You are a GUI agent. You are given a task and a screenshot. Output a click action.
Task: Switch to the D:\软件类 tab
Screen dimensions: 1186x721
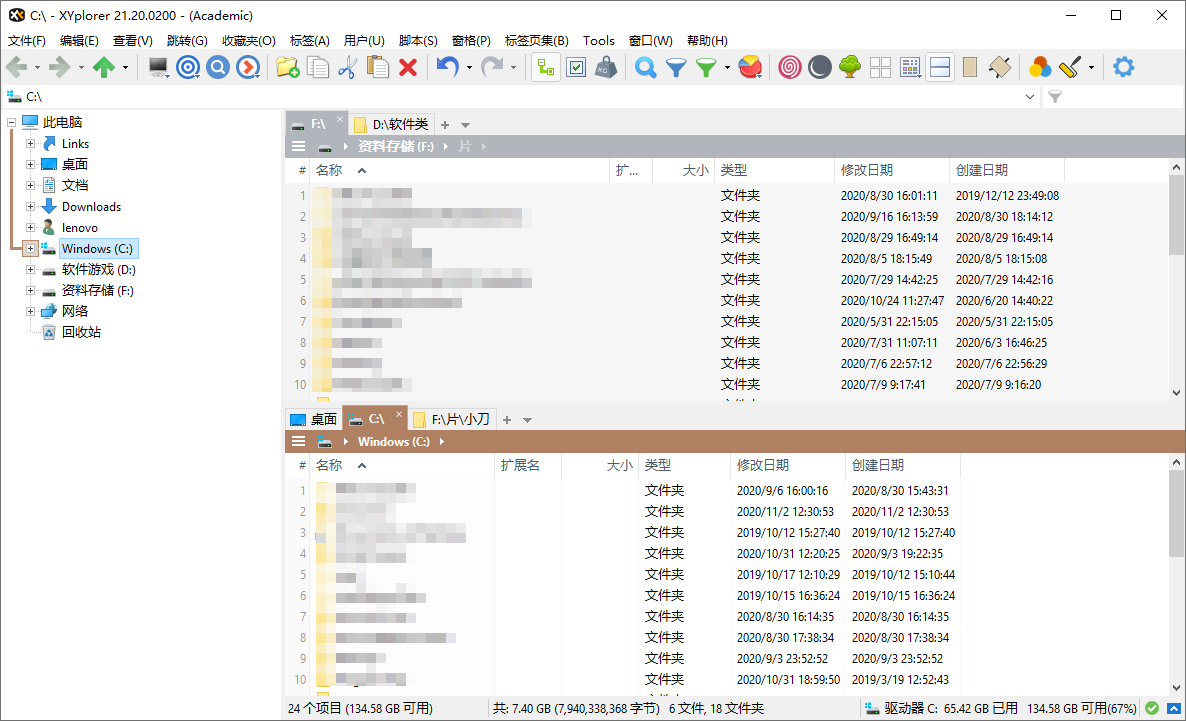[x=392, y=124]
